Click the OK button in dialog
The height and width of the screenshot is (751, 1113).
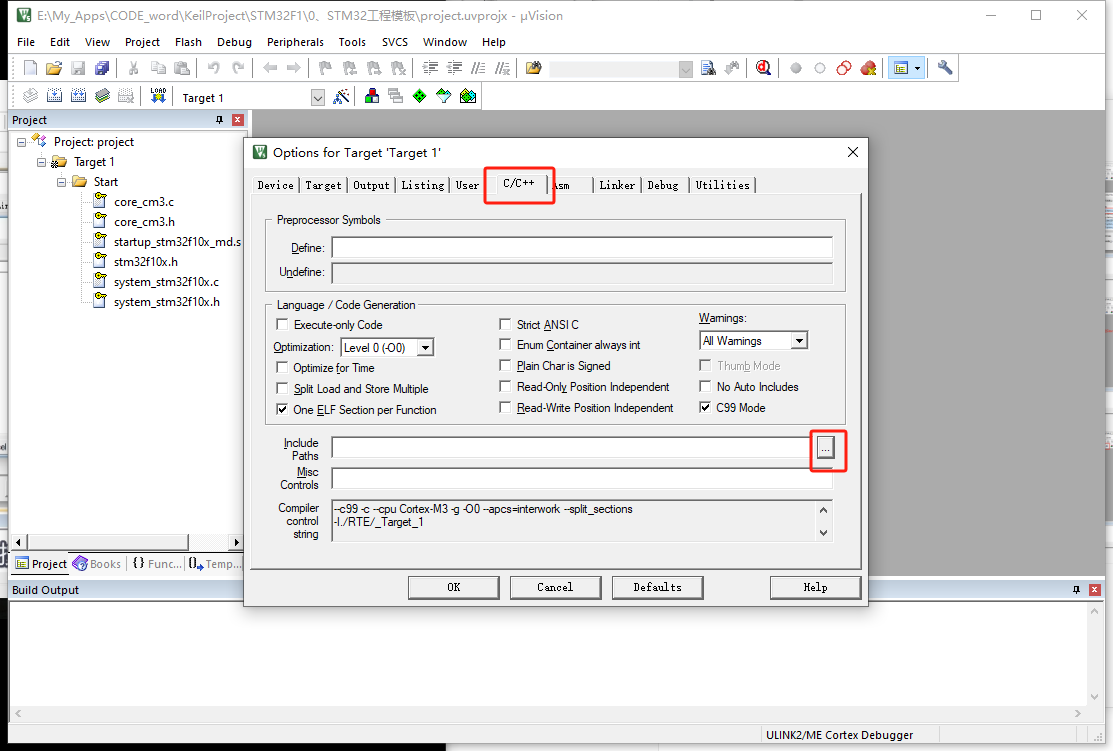454,587
